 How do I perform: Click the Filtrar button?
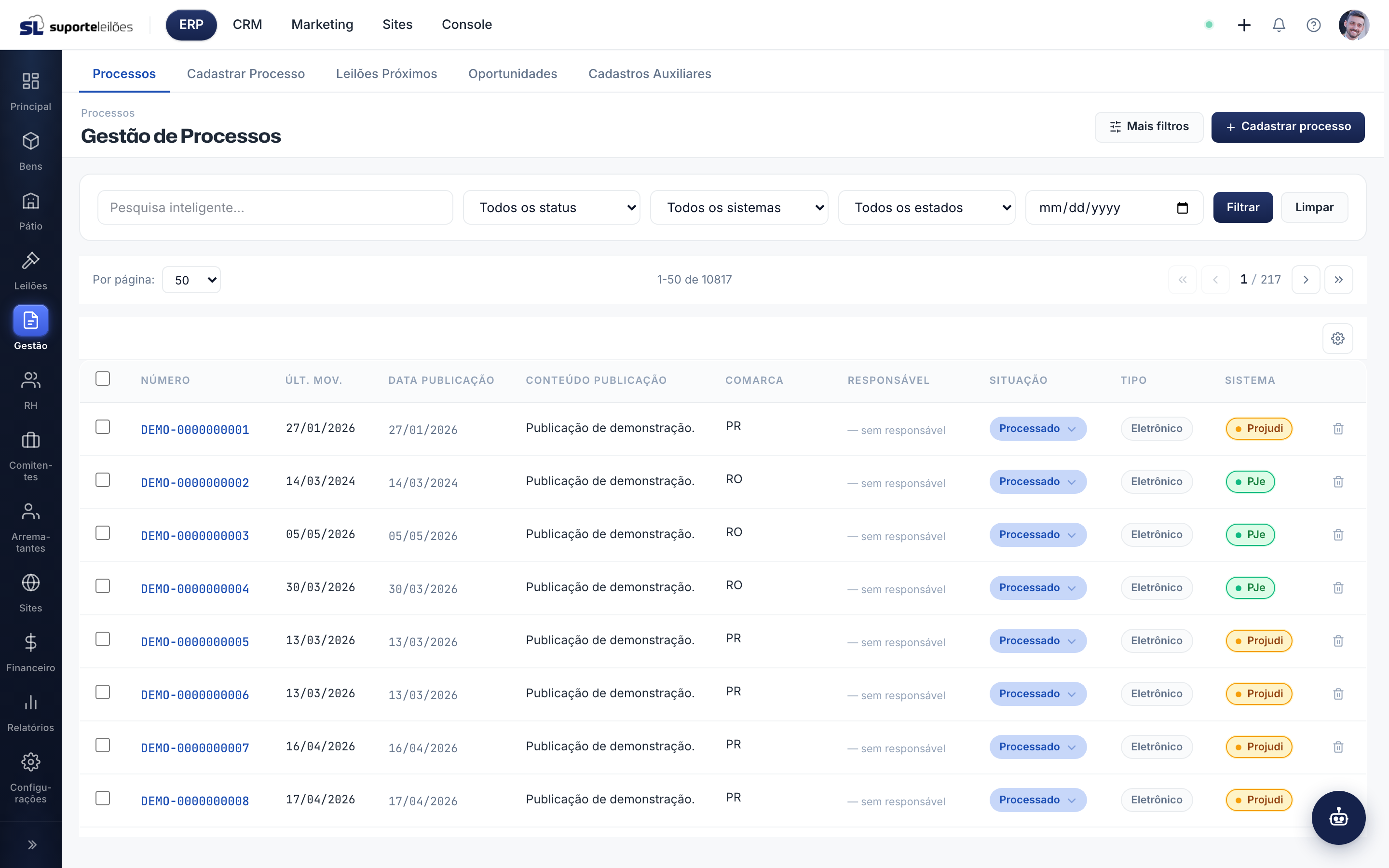click(1243, 207)
